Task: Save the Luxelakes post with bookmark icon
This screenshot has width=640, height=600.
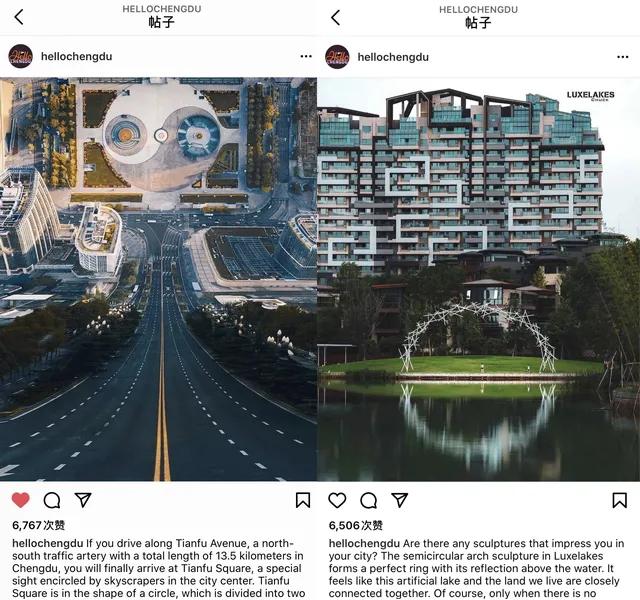Action: [x=620, y=500]
